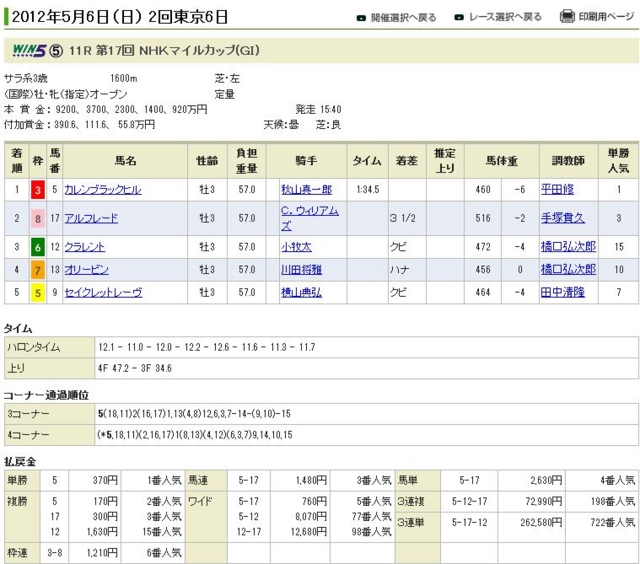Click the 負担重量 column header

pos(247,161)
